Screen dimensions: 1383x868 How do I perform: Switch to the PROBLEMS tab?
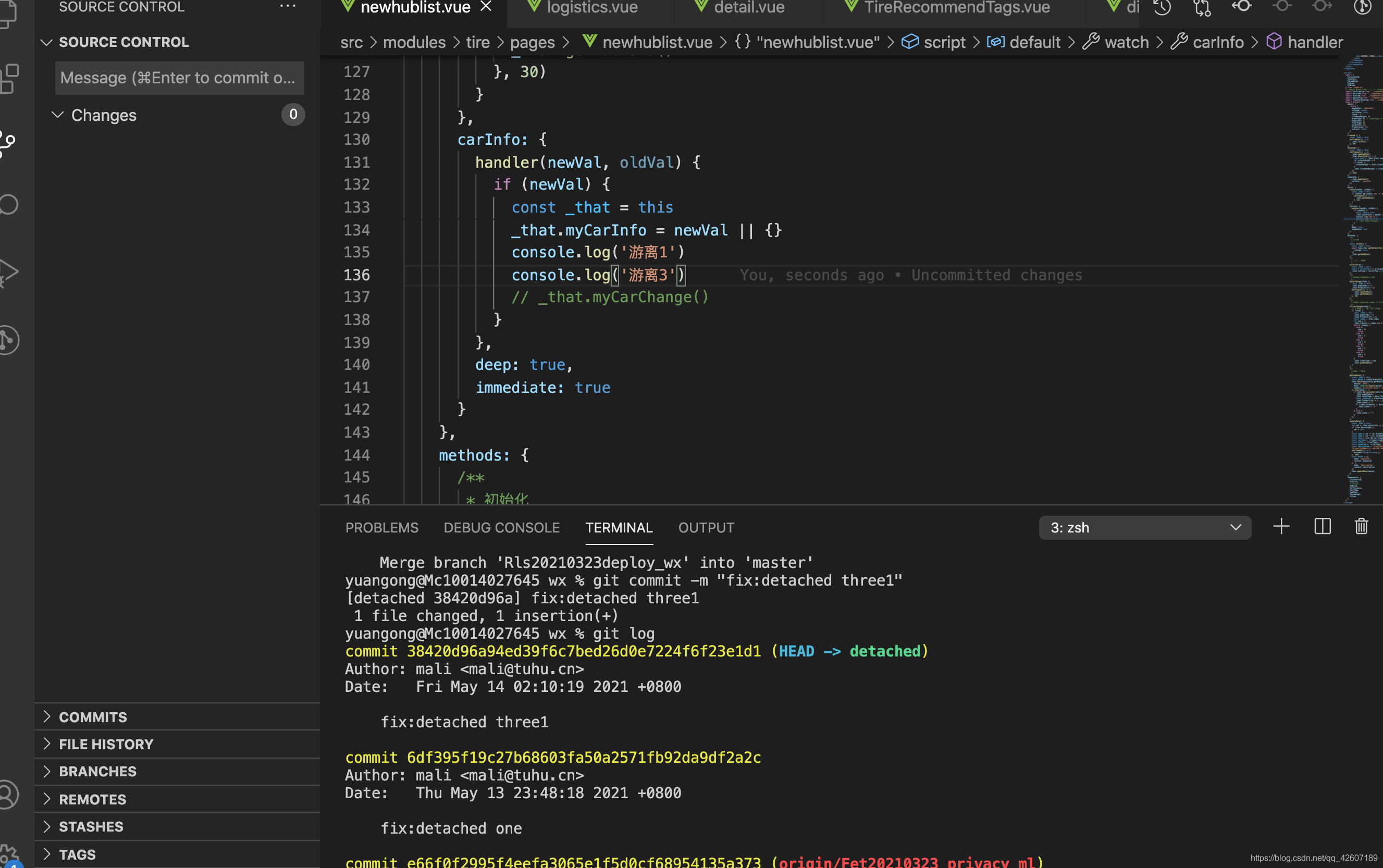pyautogui.click(x=382, y=528)
